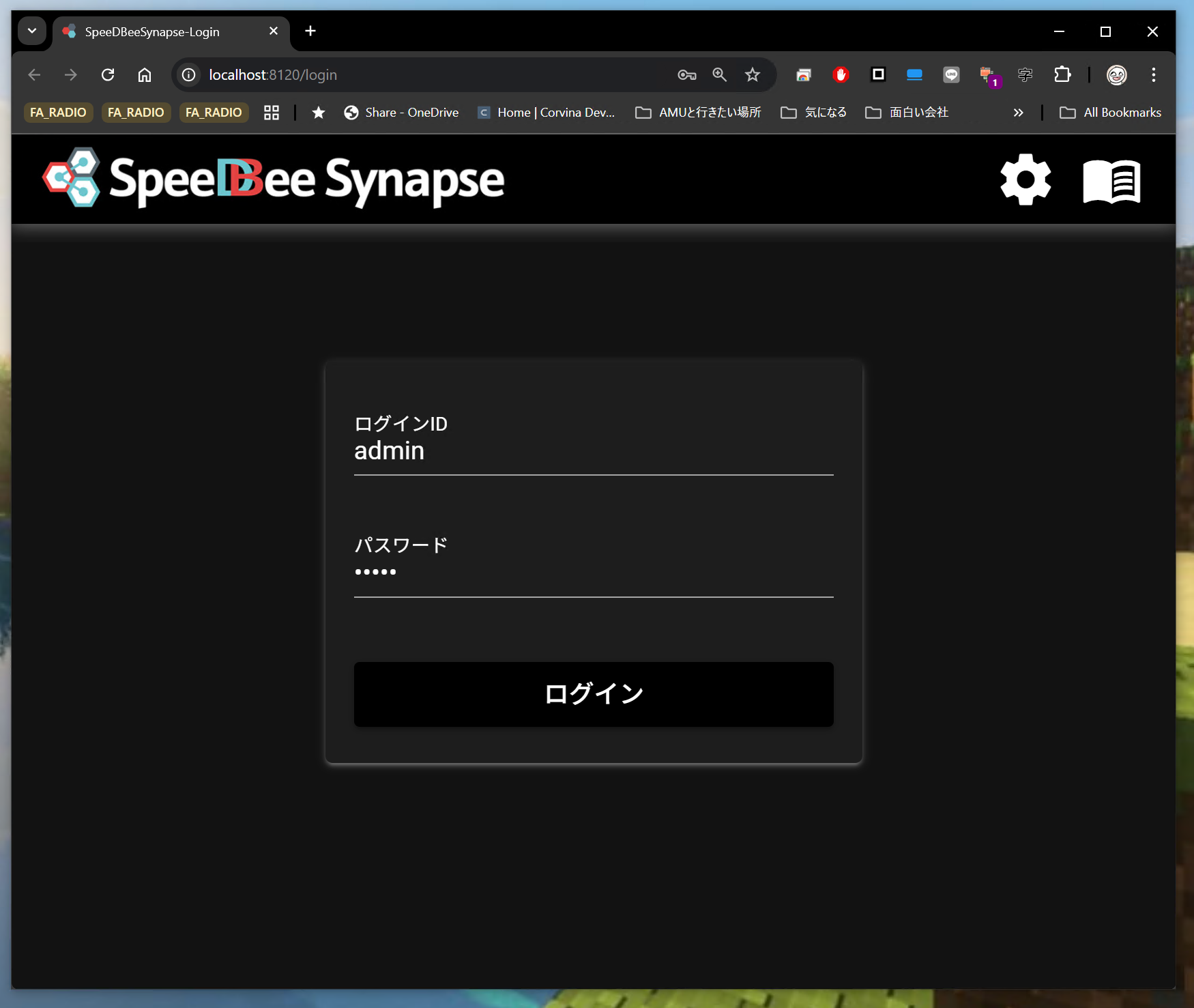Click the zoom magnifier icon in address bar
Viewport: 1194px width, 1008px height.
tap(719, 75)
